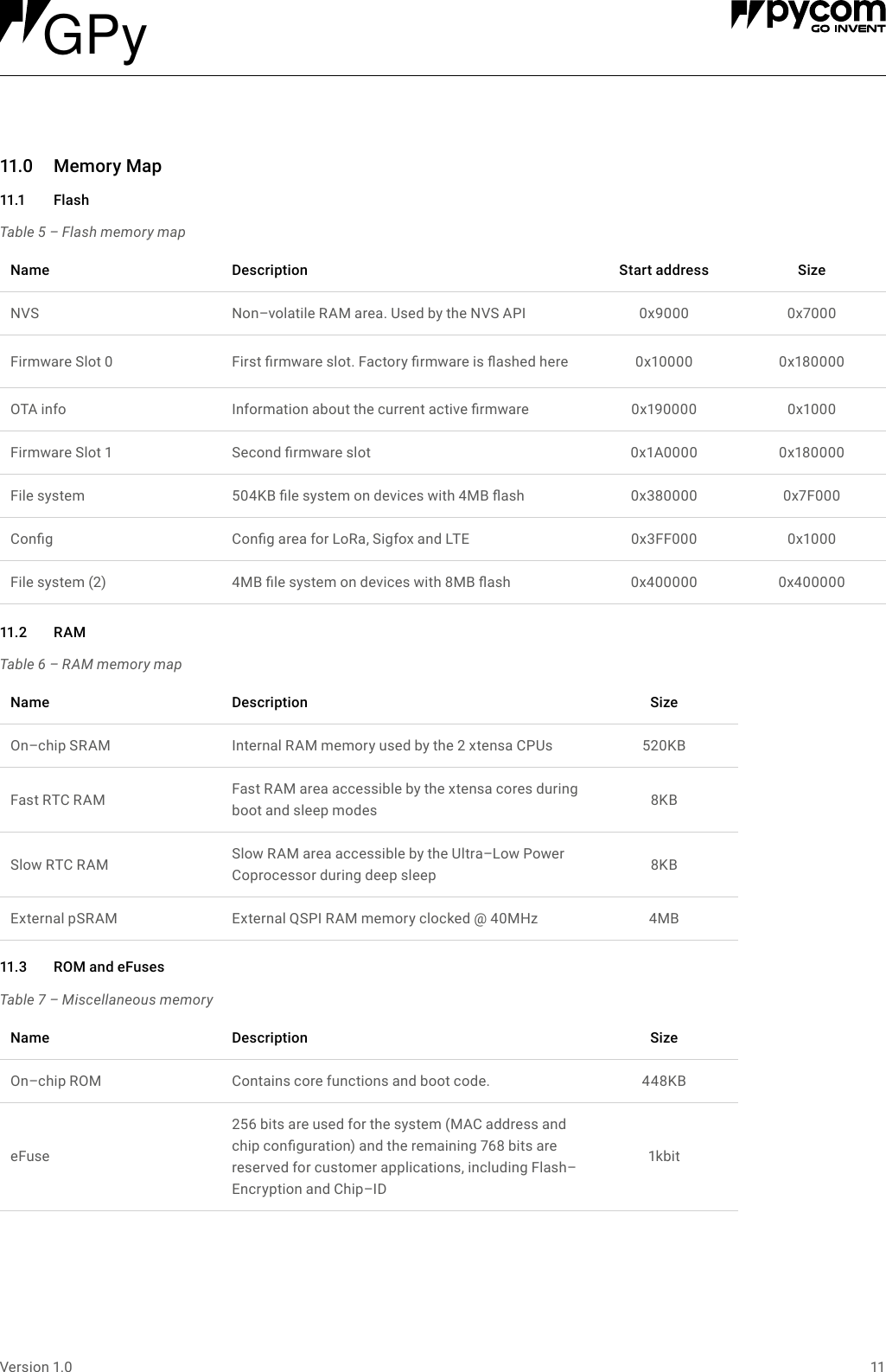Click the Miscellaneous memory table caption

106,999
